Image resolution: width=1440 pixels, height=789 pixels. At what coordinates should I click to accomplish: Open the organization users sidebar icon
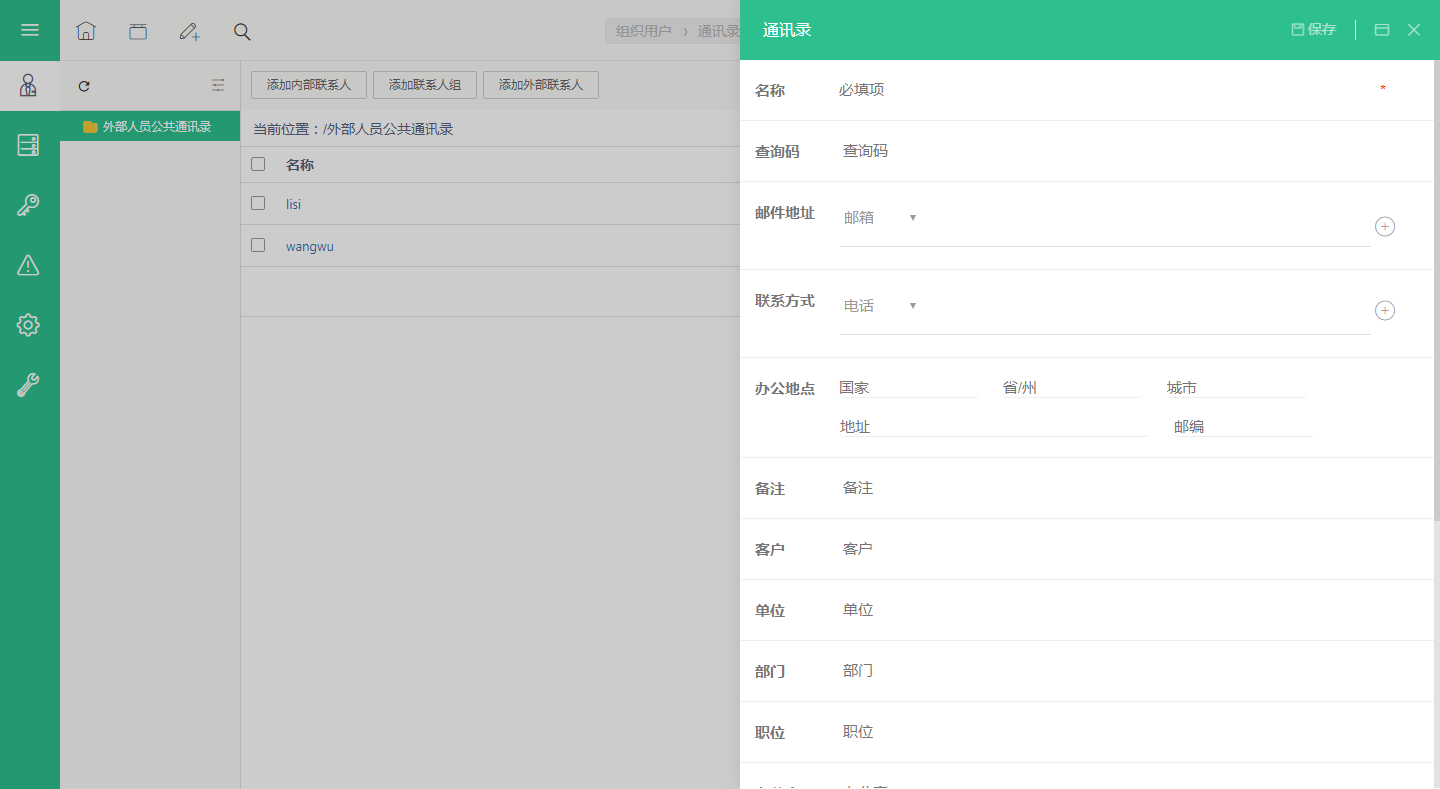tap(29, 86)
